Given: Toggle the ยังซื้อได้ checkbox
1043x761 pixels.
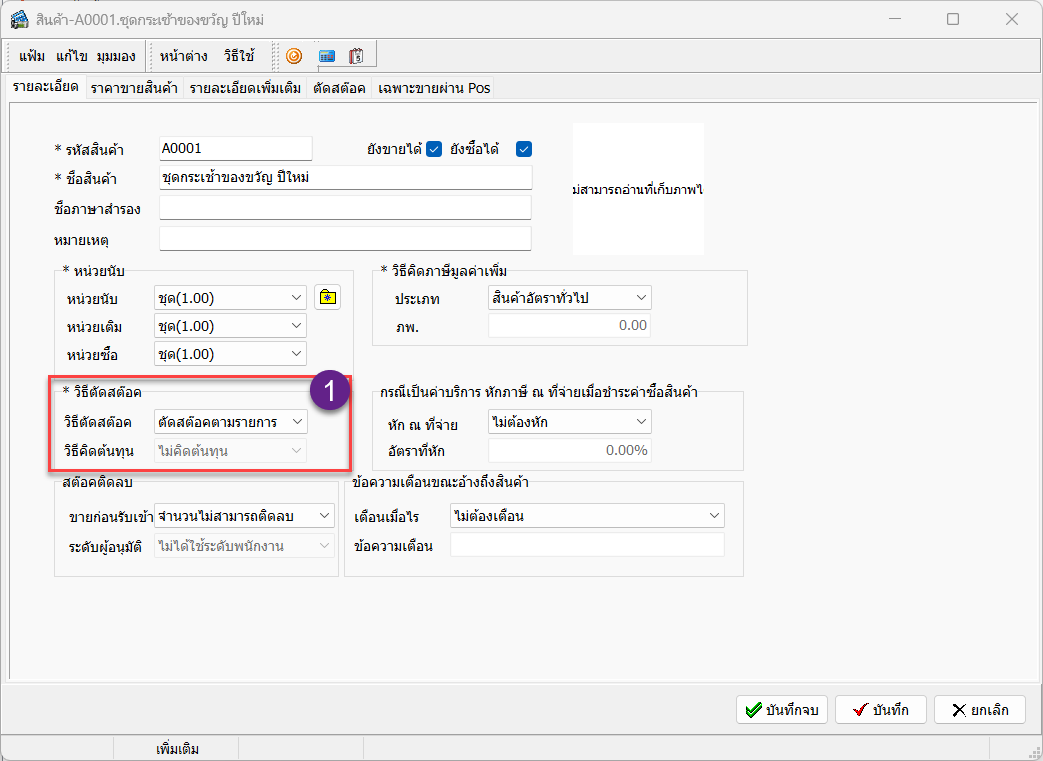Looking at the screenshot, I should 524,149.
